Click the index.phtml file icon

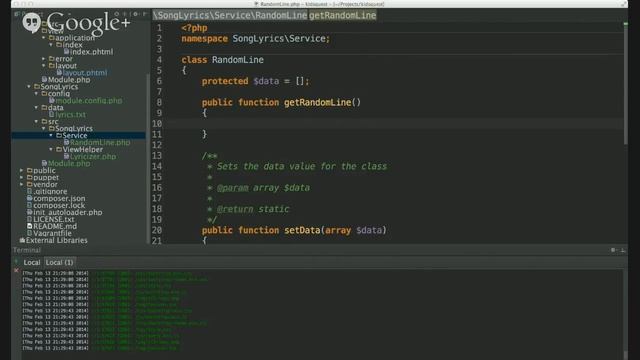66,52
